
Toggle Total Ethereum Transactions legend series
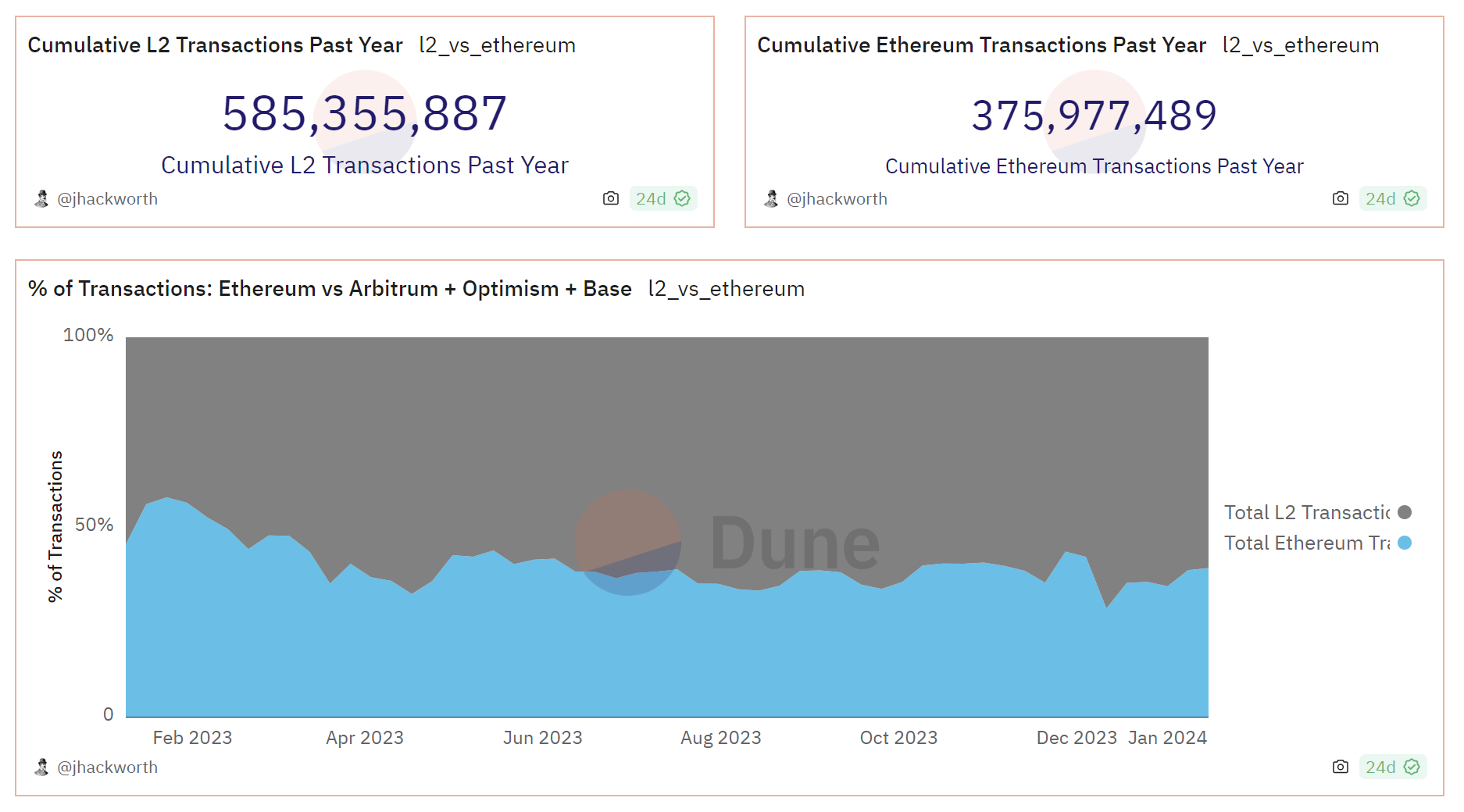[x=1306, y=543]
